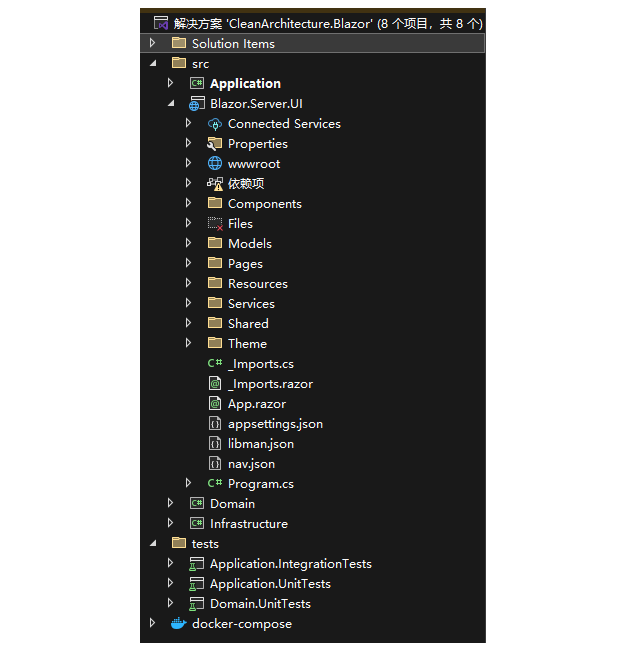Image resolution: width=644 pixels, height=663 pixels.
Task: Click the Properties wrench icon
Action: click(215, 143)
